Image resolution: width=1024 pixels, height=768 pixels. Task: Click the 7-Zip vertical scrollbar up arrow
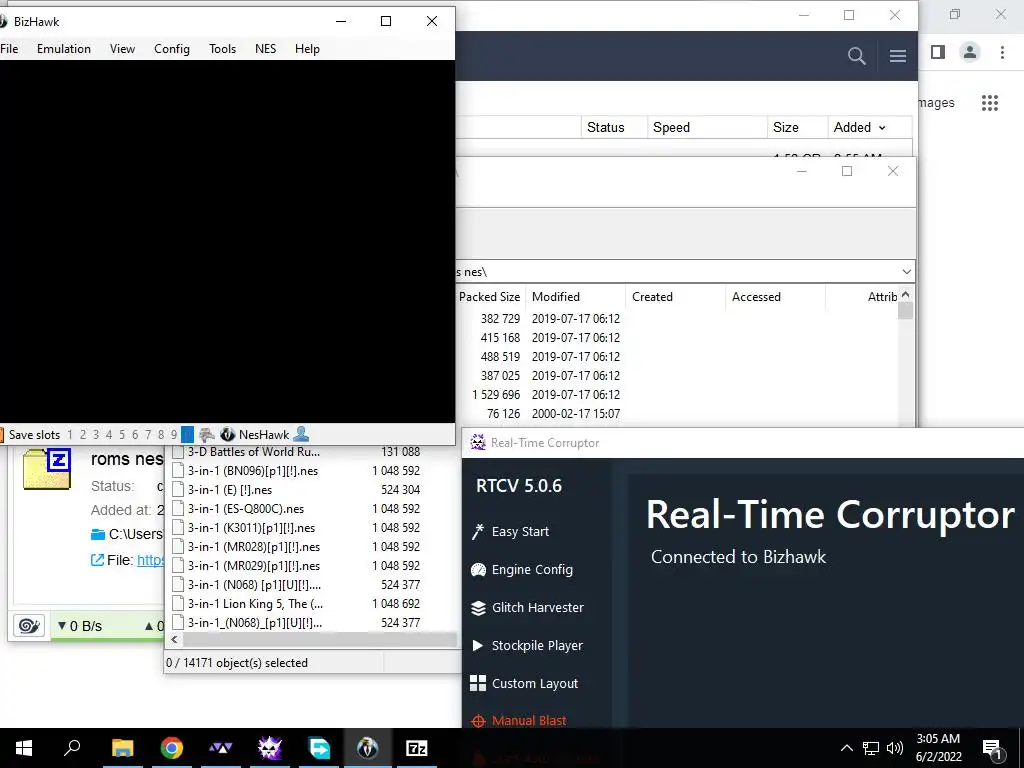click(905, 295)
